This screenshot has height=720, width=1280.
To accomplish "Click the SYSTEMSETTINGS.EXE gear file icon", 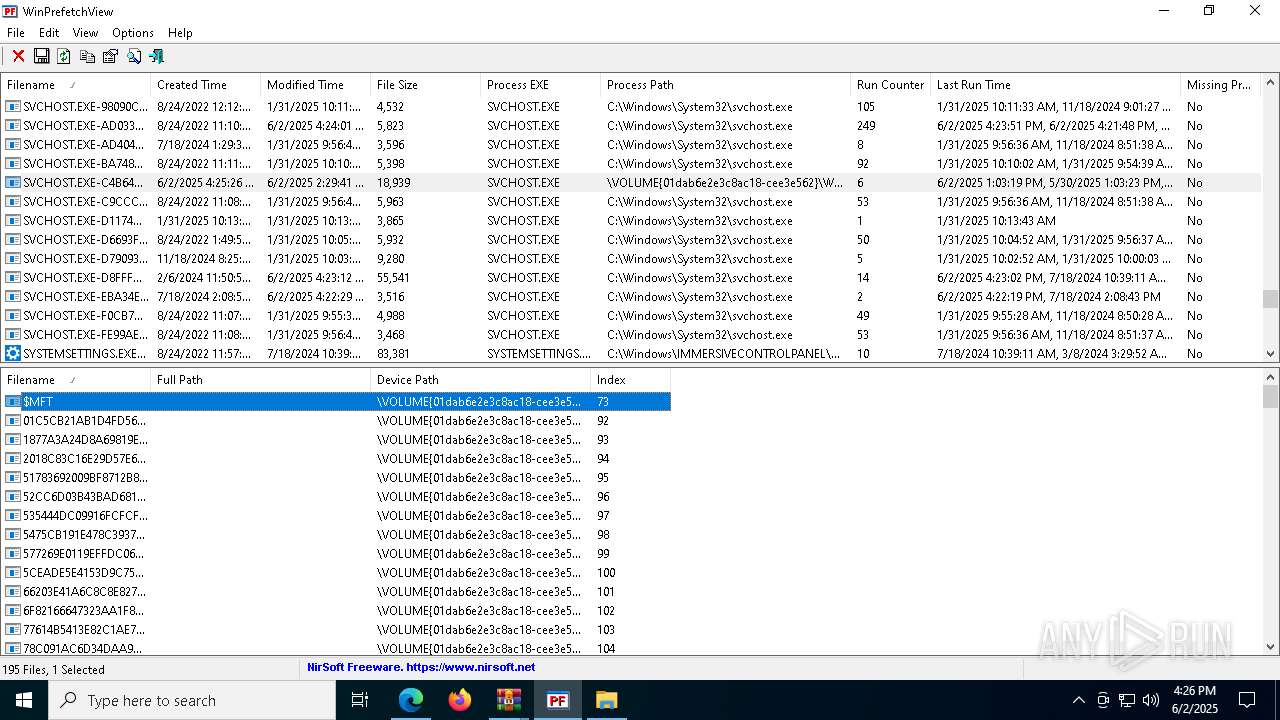I will [13, 354].
